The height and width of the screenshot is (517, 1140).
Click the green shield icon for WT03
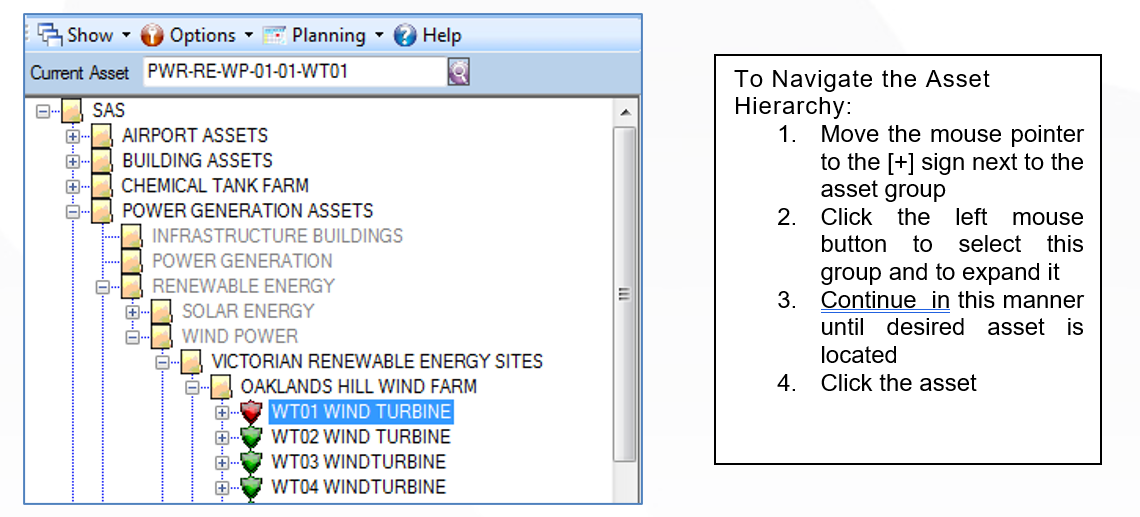pos(251,462)
